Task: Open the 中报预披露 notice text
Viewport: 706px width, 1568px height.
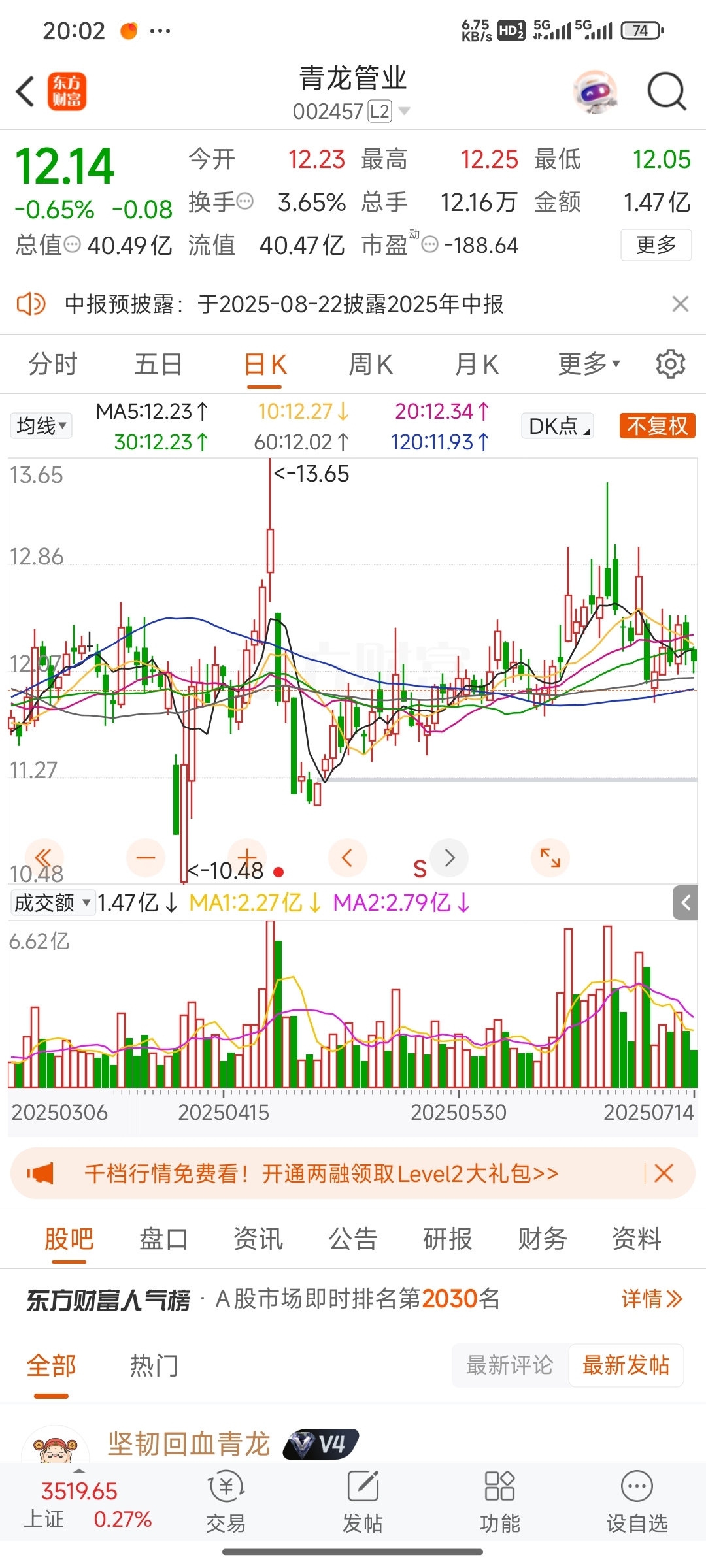Action: pyautogui.click(x=284, y=304)
